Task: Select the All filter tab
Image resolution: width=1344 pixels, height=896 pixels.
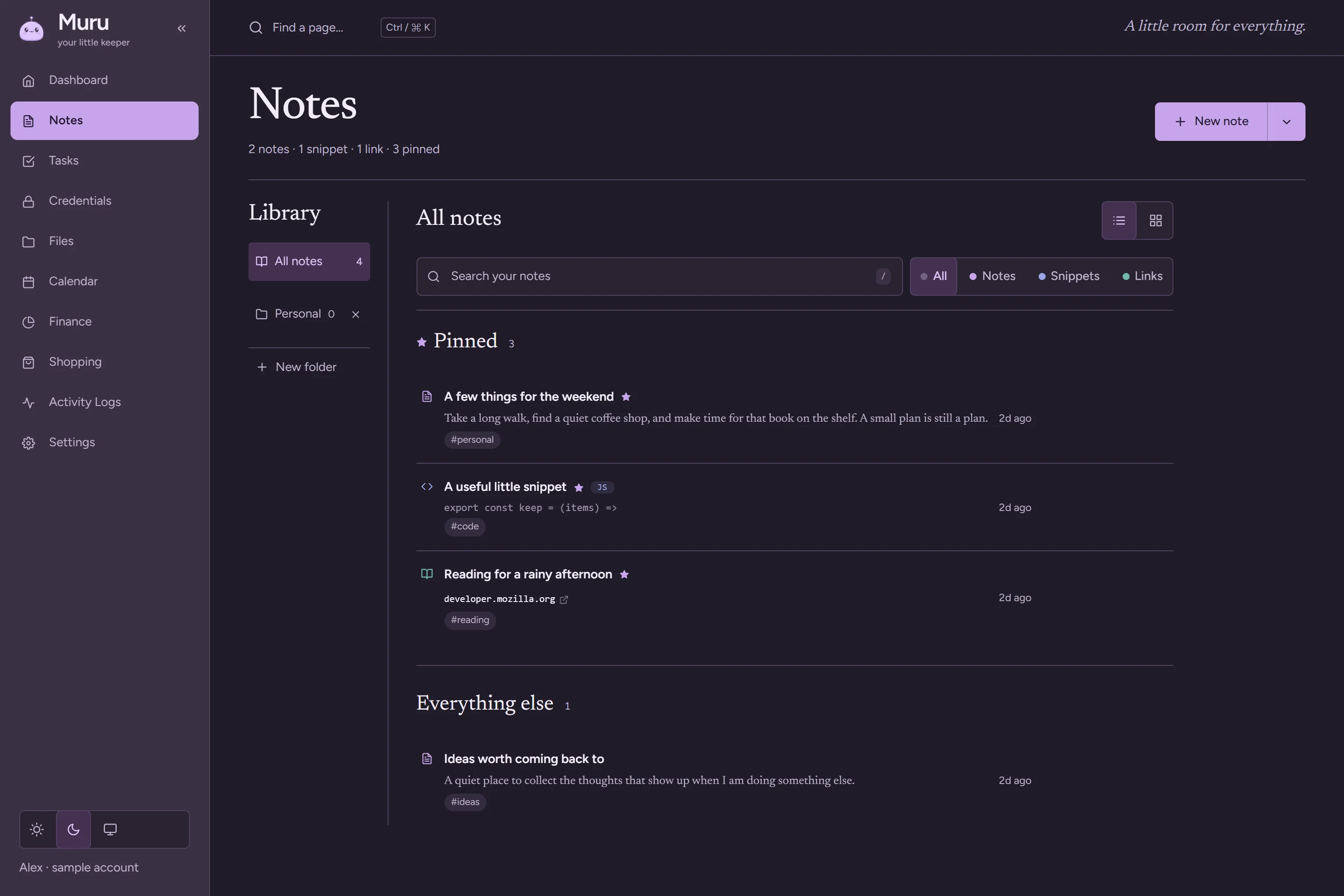Action: coord(934,276)
